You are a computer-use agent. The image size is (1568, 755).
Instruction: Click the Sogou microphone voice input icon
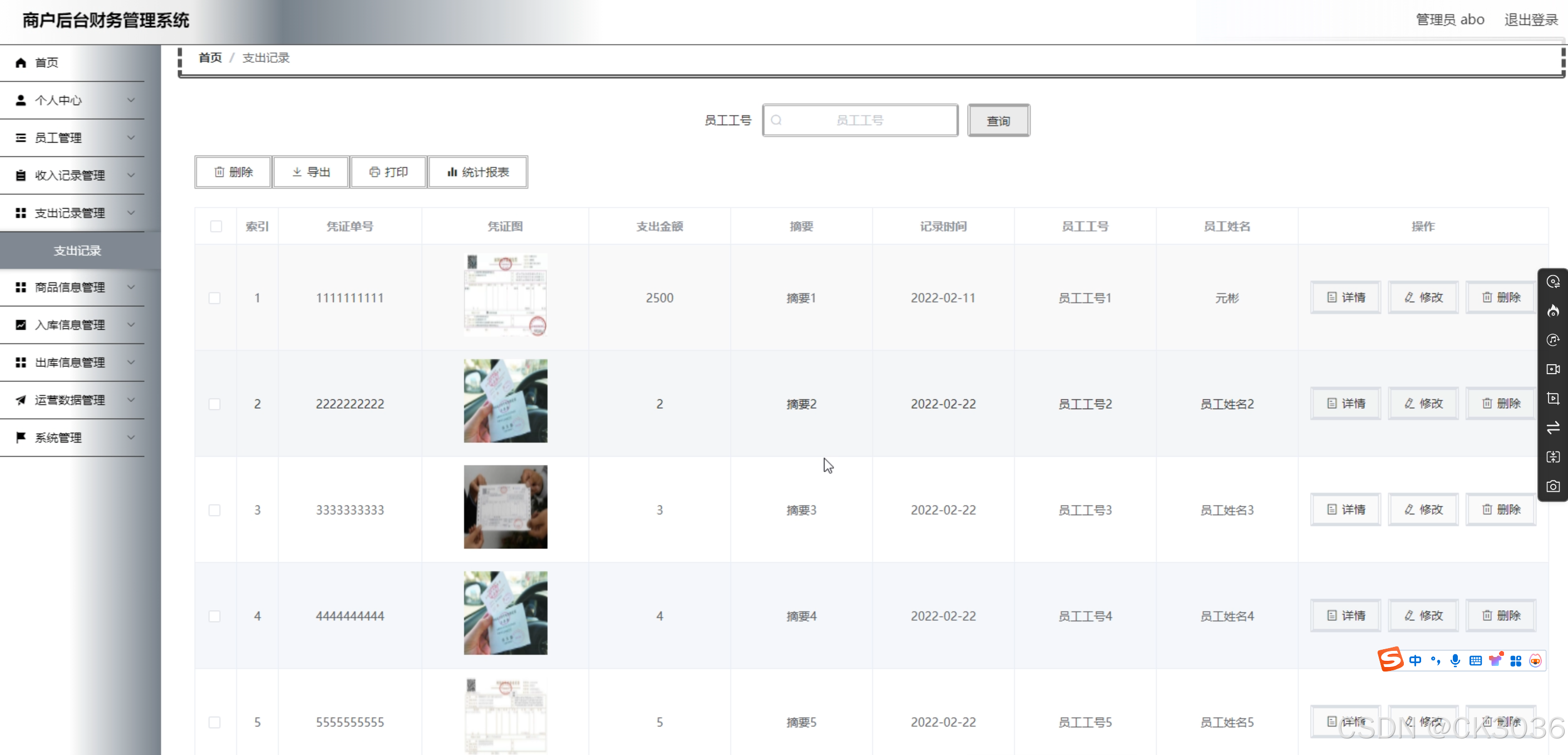[x=1455, y=660]
